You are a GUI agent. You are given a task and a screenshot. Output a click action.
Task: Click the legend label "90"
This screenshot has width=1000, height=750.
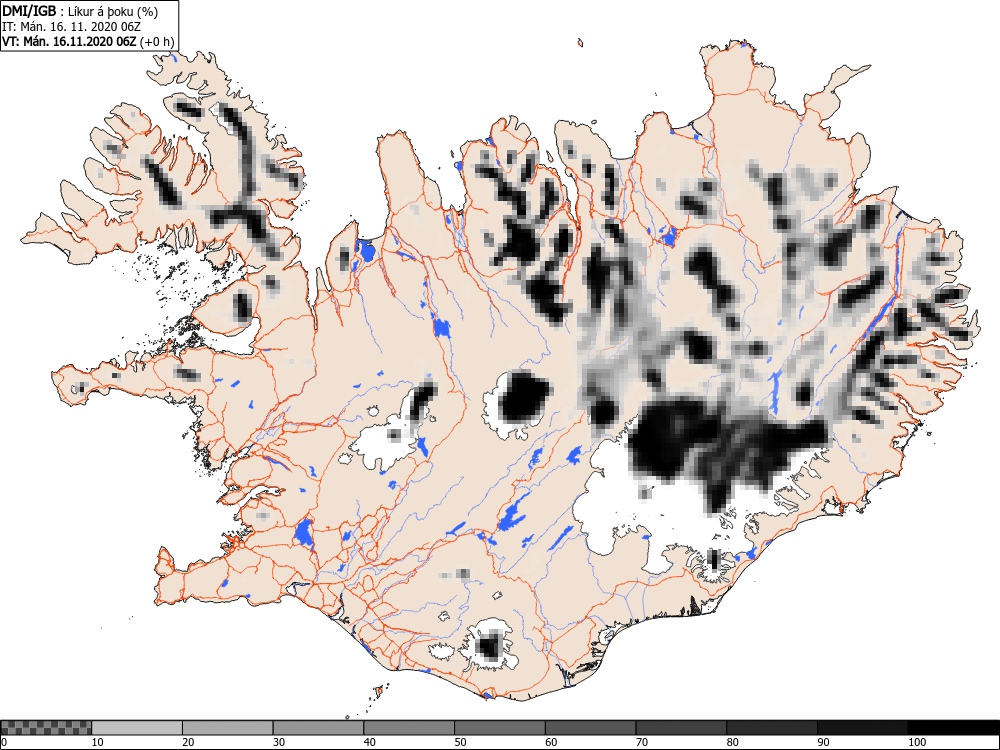[x=823, y=742]
